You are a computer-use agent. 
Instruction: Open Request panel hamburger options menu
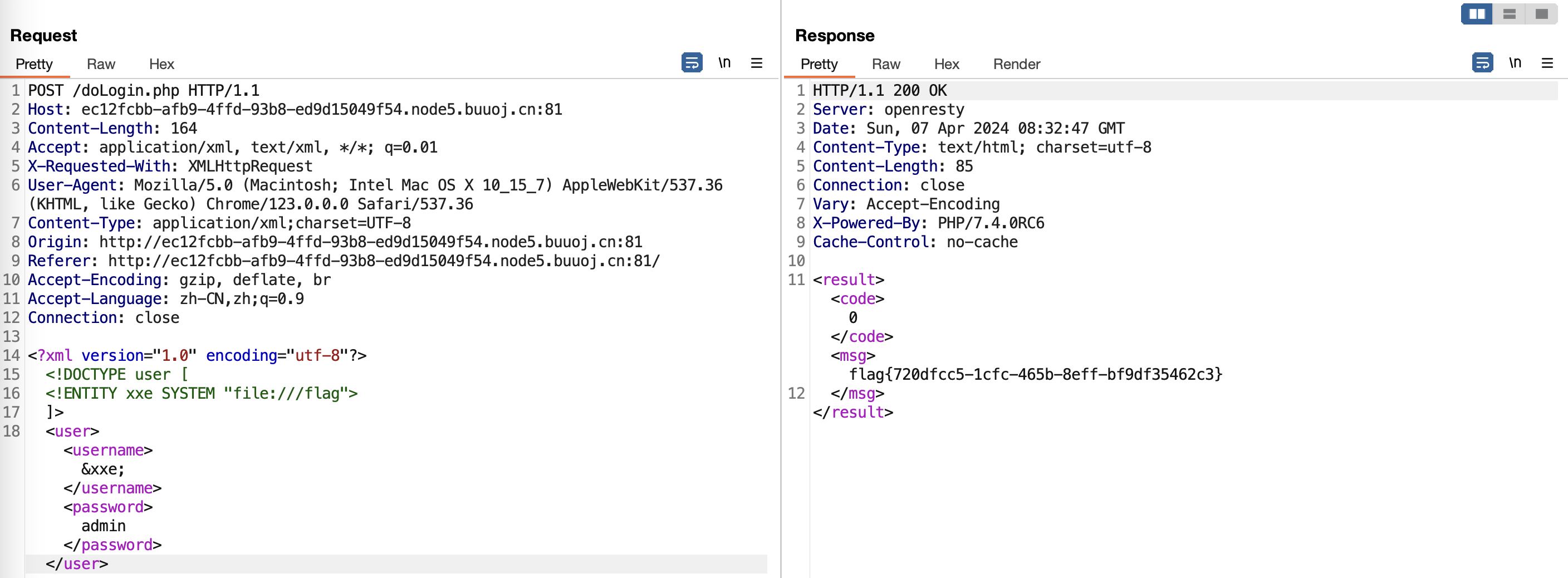tap(757, 63)
